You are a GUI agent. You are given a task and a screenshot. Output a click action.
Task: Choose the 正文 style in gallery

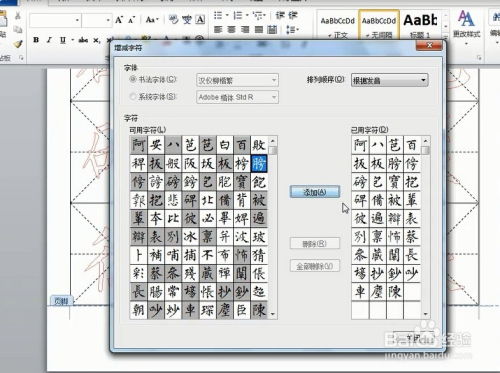338,25
